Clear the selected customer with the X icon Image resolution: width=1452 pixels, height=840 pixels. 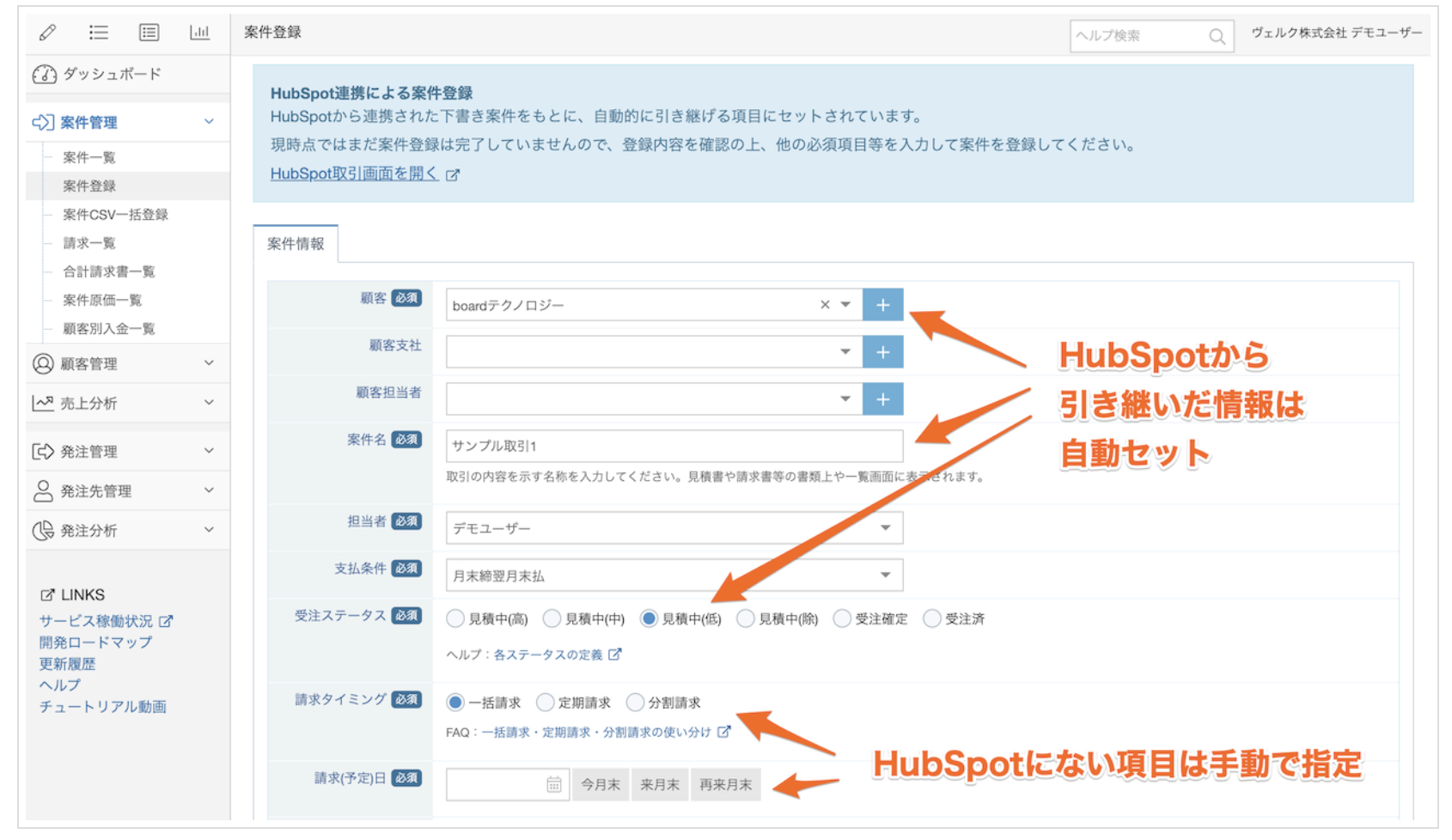pos(825,305)
